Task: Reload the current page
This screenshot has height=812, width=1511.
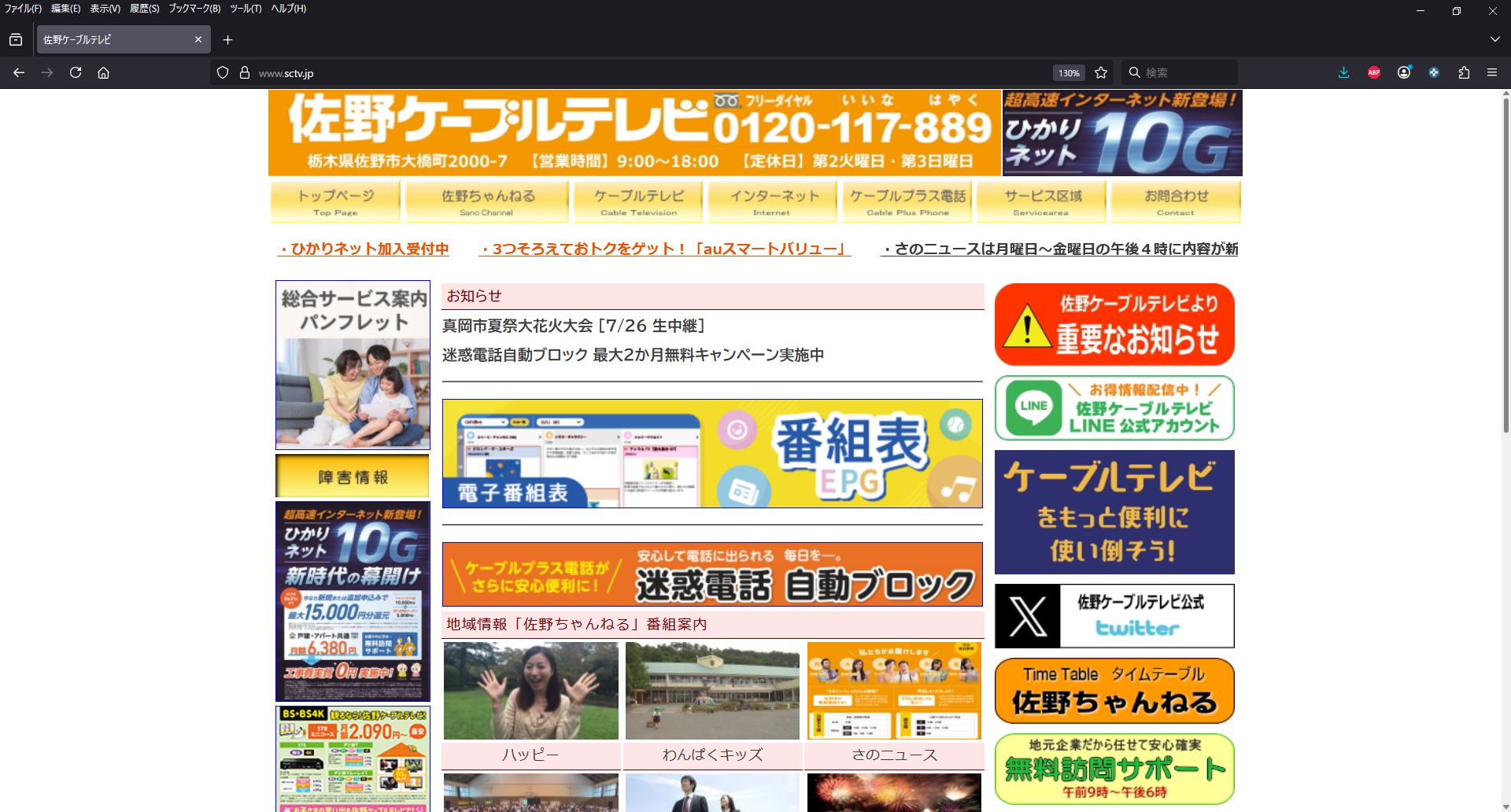Action: [x=76, y=72]
